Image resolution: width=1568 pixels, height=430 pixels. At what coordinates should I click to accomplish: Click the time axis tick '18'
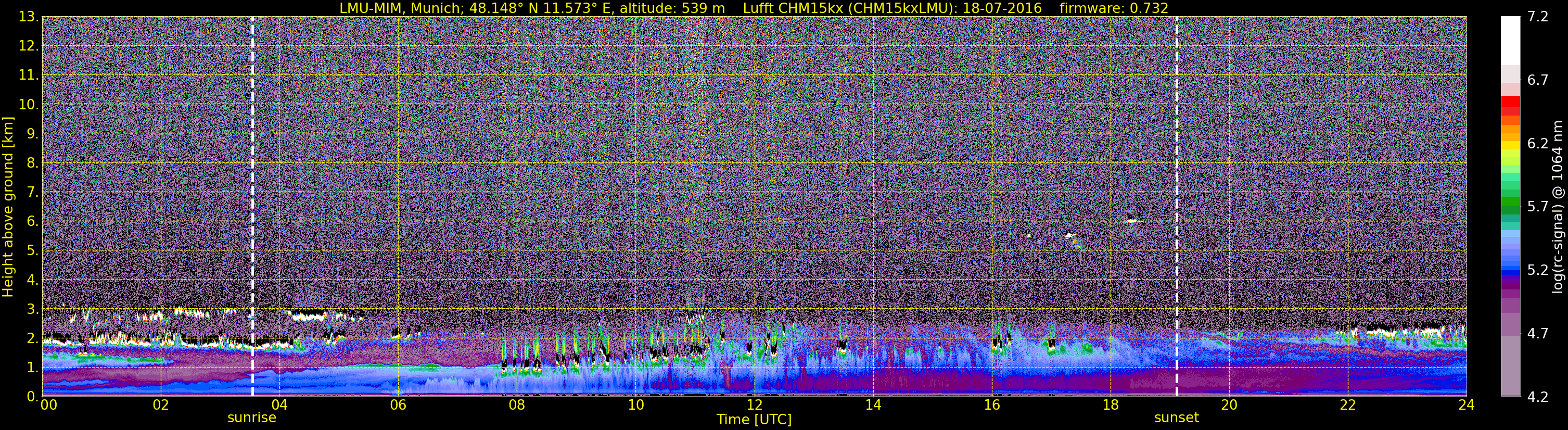[x=1110, y=406]
